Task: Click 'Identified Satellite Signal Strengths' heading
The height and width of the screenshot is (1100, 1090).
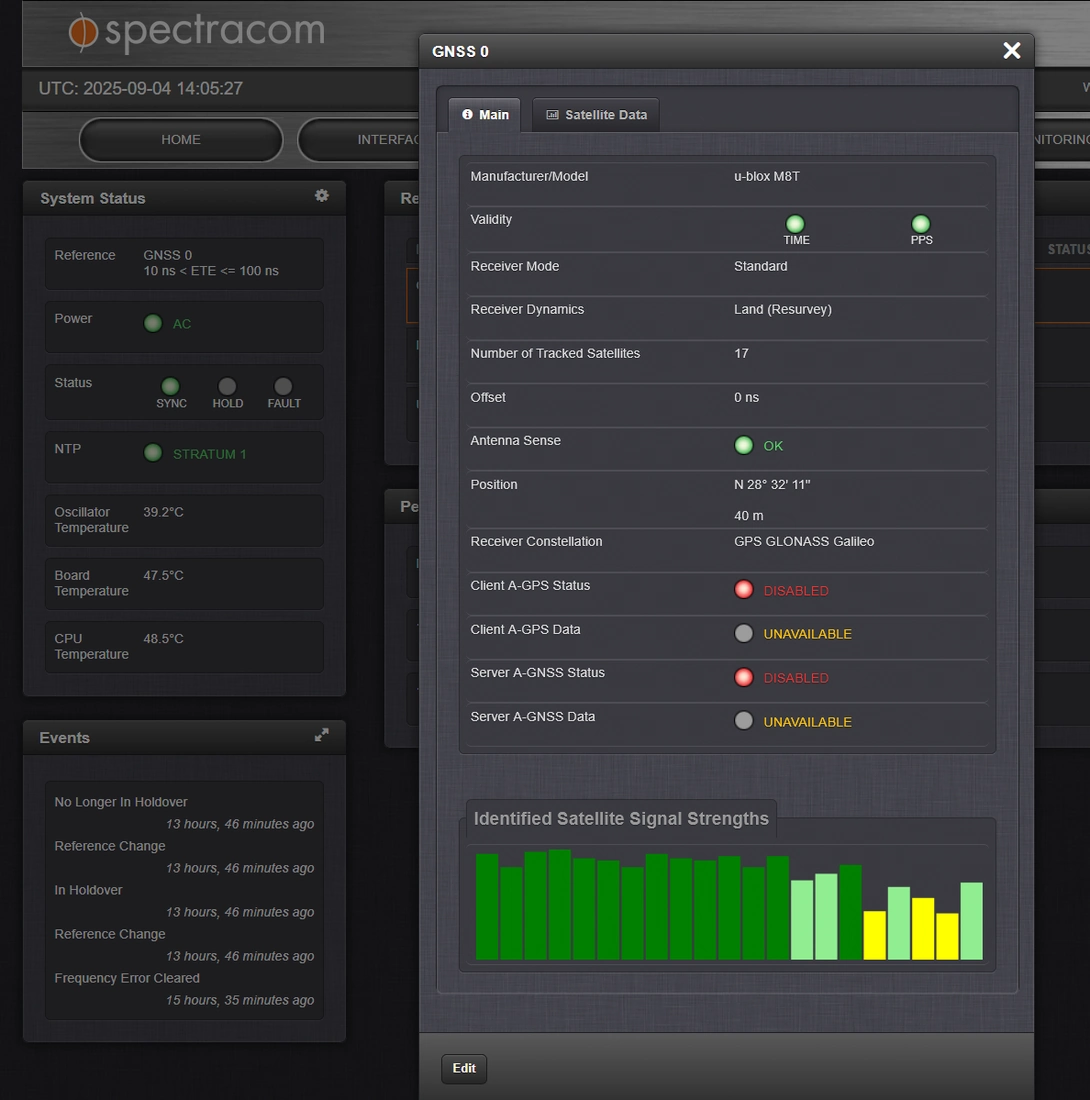Action: click(621, 819)
